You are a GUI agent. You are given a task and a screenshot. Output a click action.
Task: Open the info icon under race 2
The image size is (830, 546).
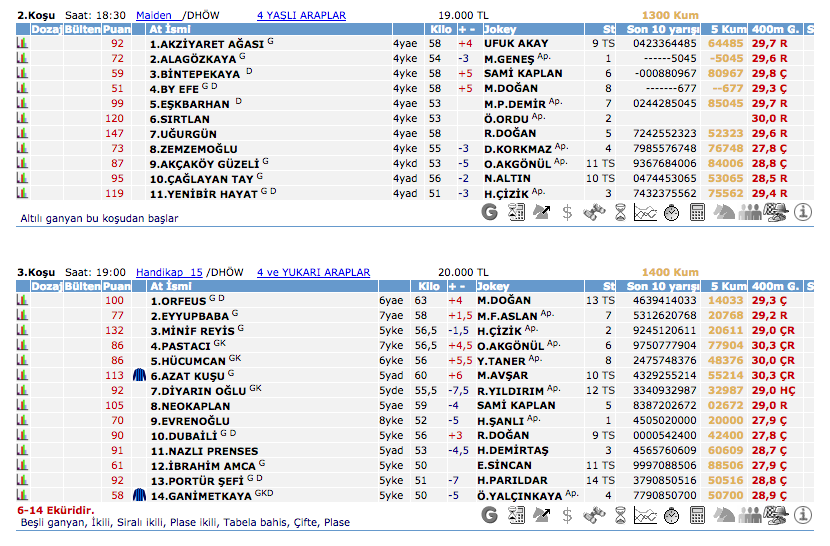coord(802,212)
